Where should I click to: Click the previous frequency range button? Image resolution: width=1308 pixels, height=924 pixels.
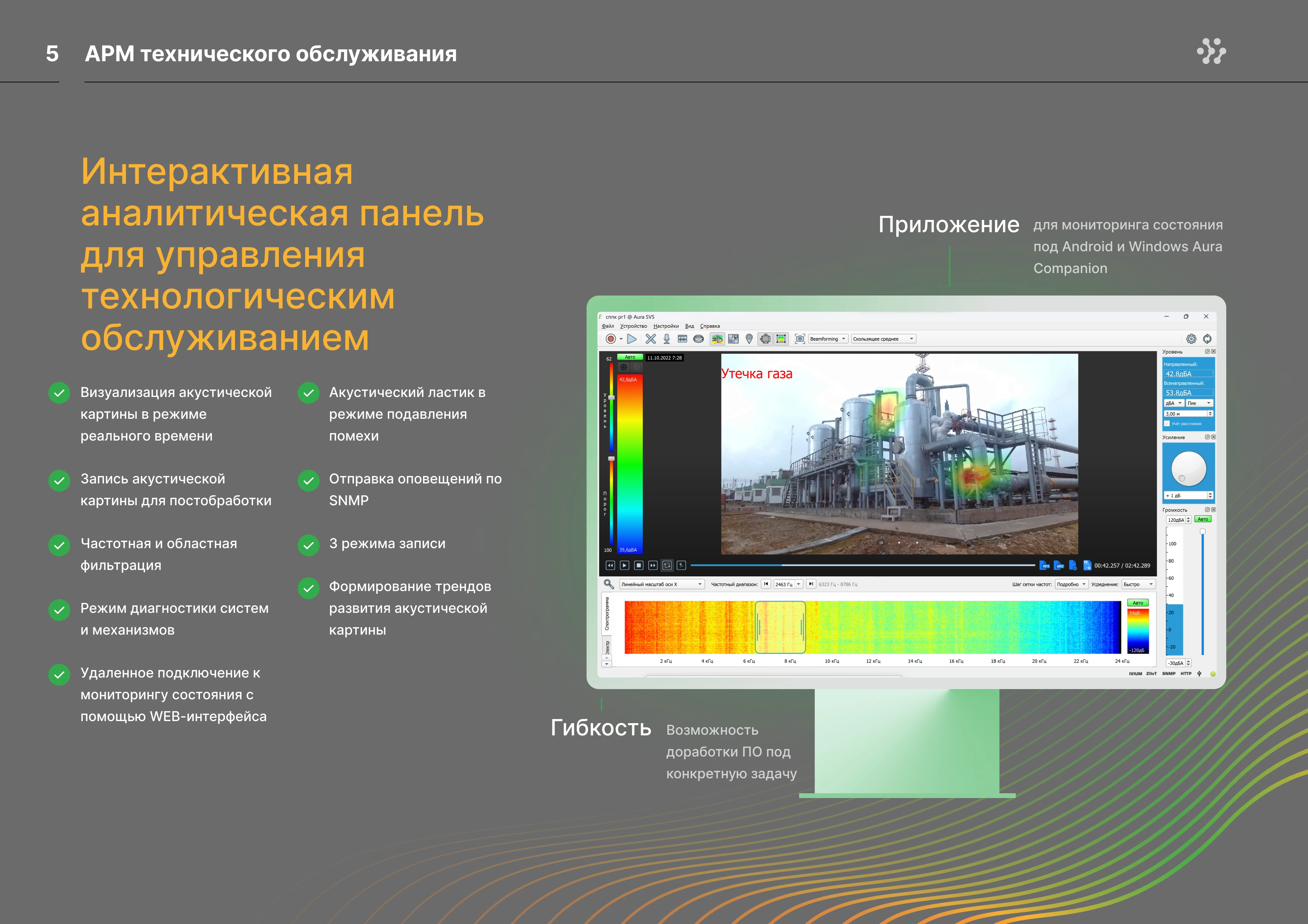pos(766,584)
